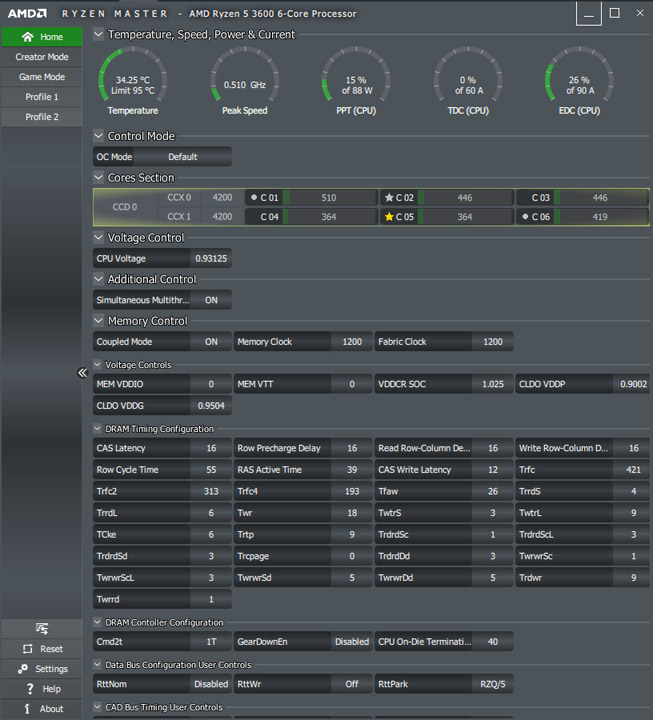Viewport: 653px width, 720px height.
Task: Collapse the Control Mode section
Action: [98, 136]
